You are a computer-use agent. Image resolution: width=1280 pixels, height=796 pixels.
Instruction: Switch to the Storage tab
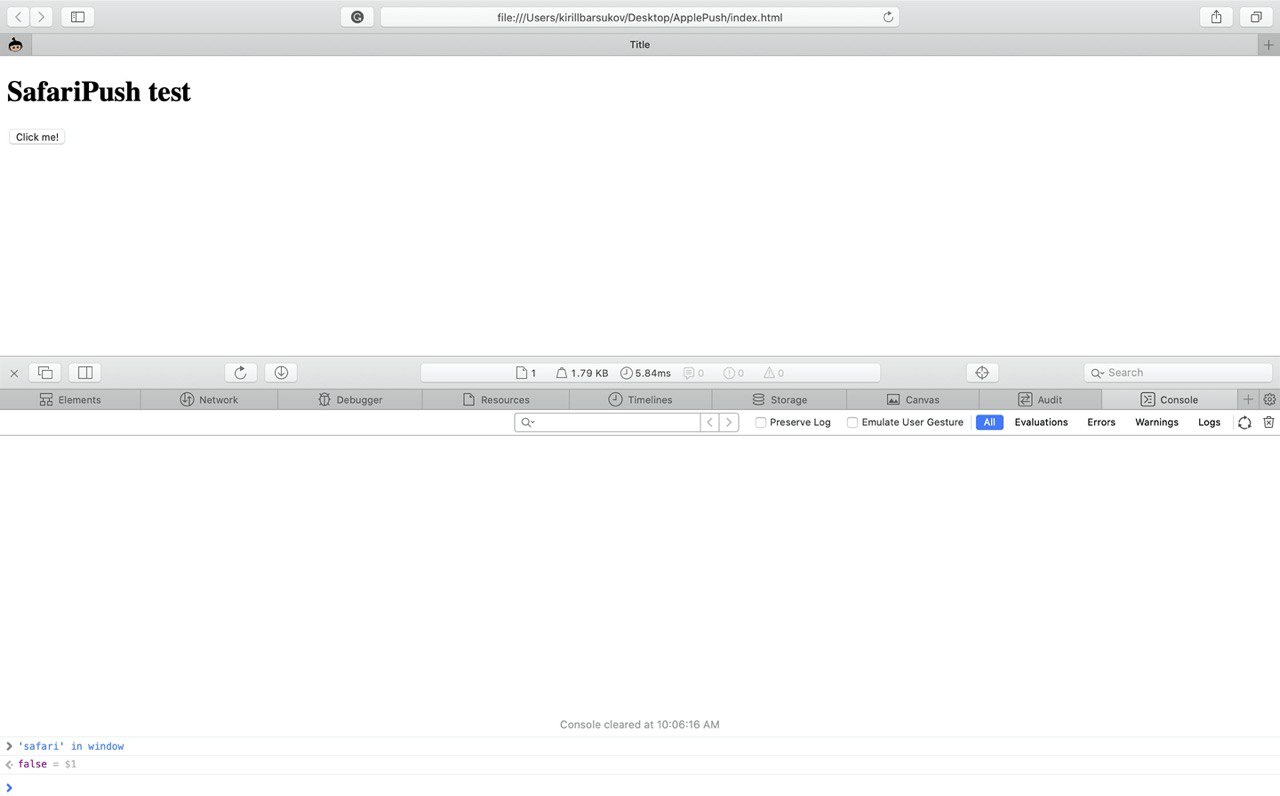(x=779, y=399)
